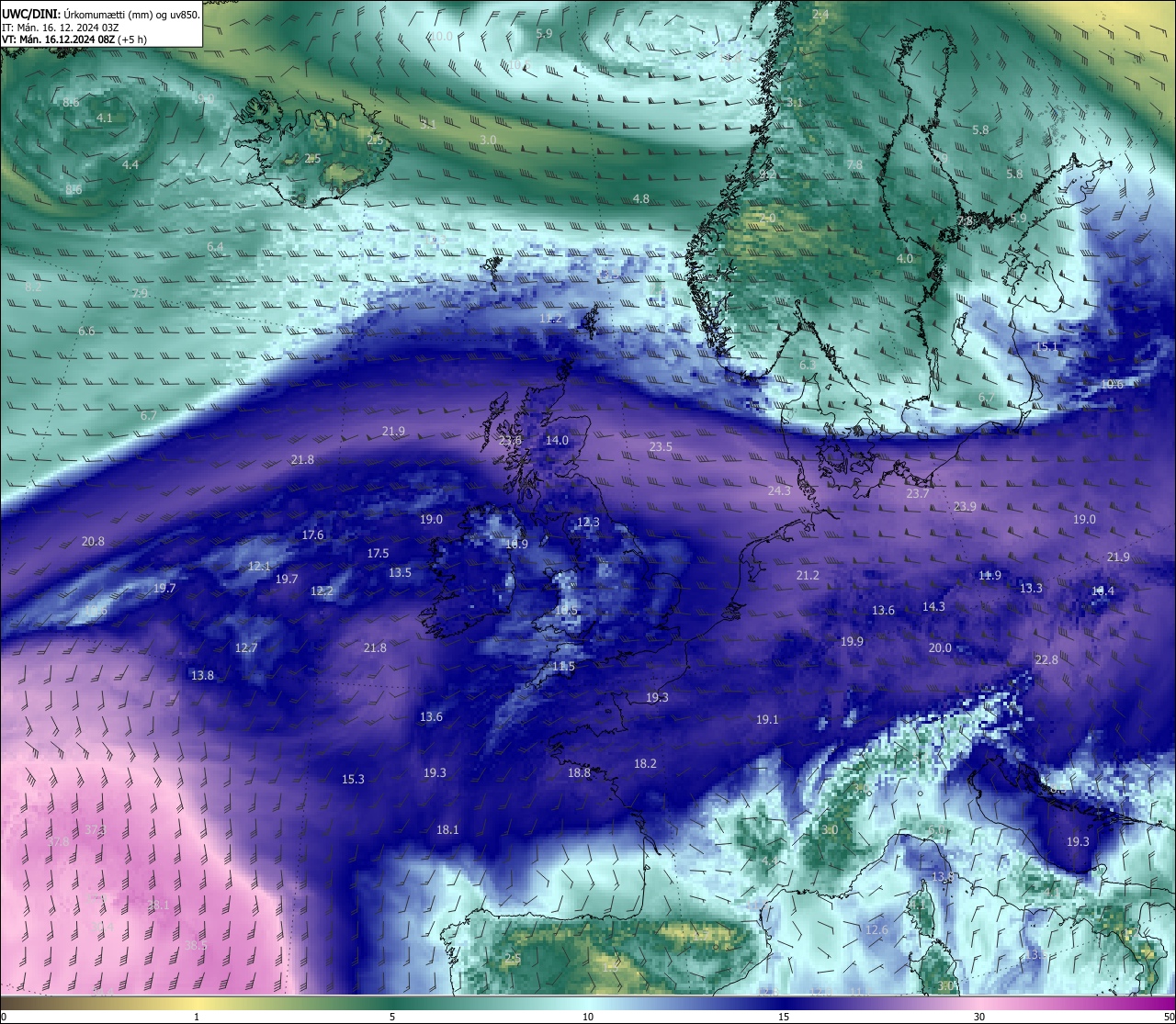Click the 5 tick on the color scale
This screenshot has height=1024, width=1176.
tap(392, 1017)
